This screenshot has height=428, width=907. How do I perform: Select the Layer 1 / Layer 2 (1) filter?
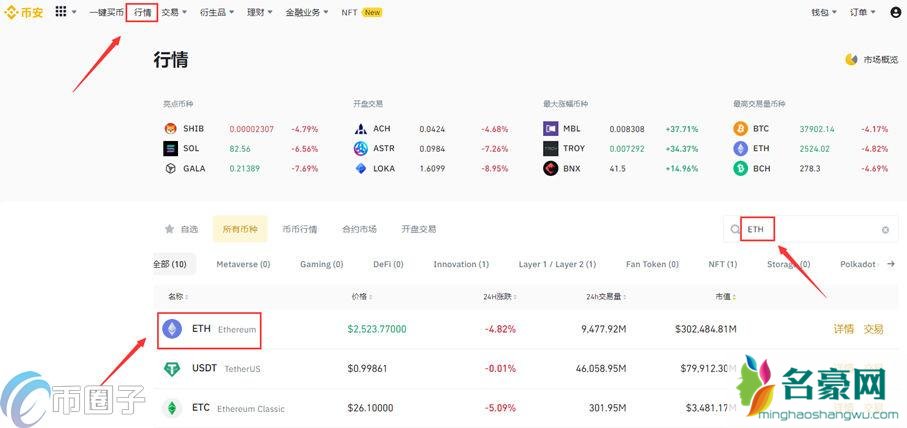click(x=557, y=264)
